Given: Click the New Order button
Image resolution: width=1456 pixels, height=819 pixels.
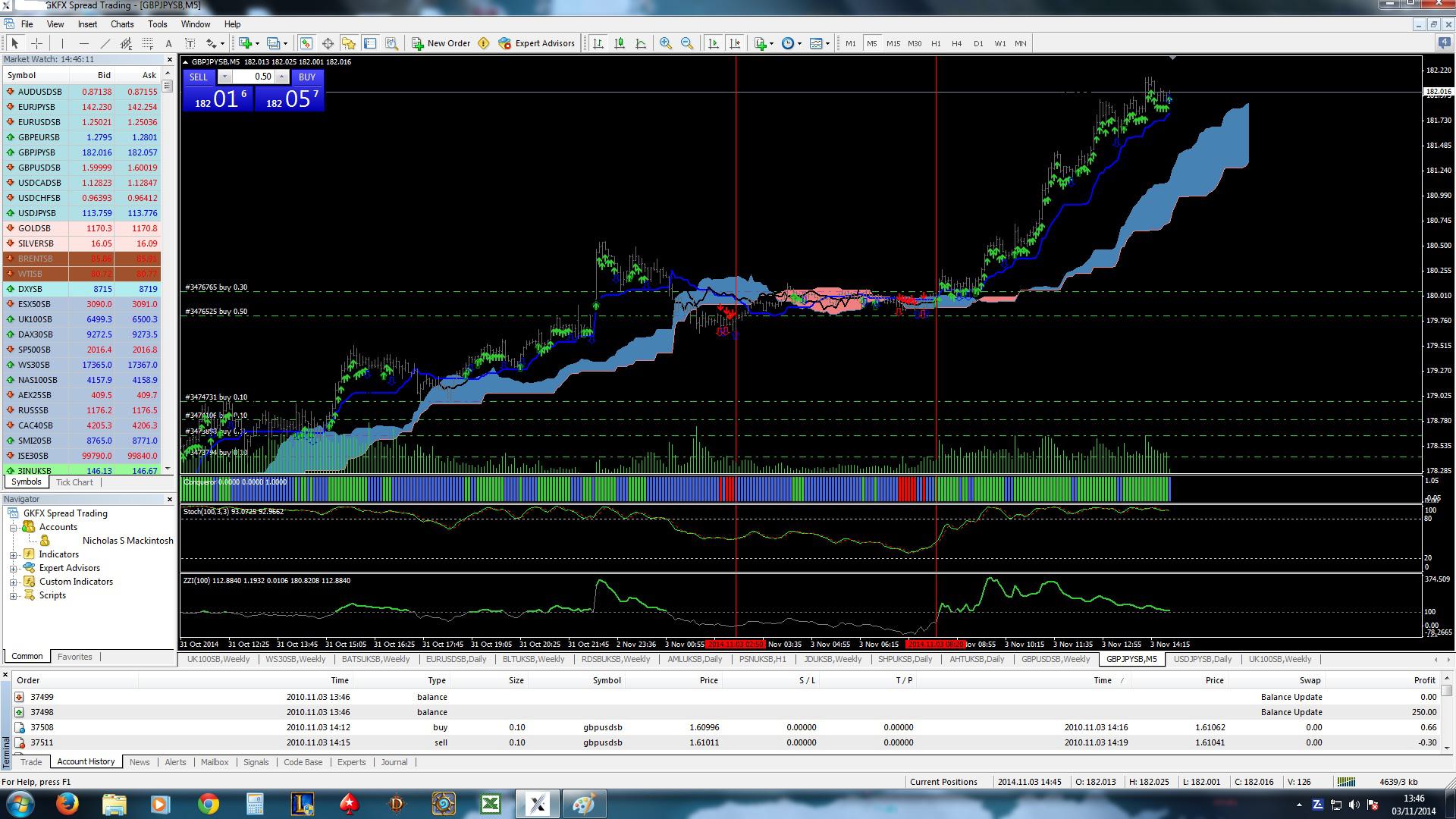Looking at the screenshot, I should tap(441, 43).
